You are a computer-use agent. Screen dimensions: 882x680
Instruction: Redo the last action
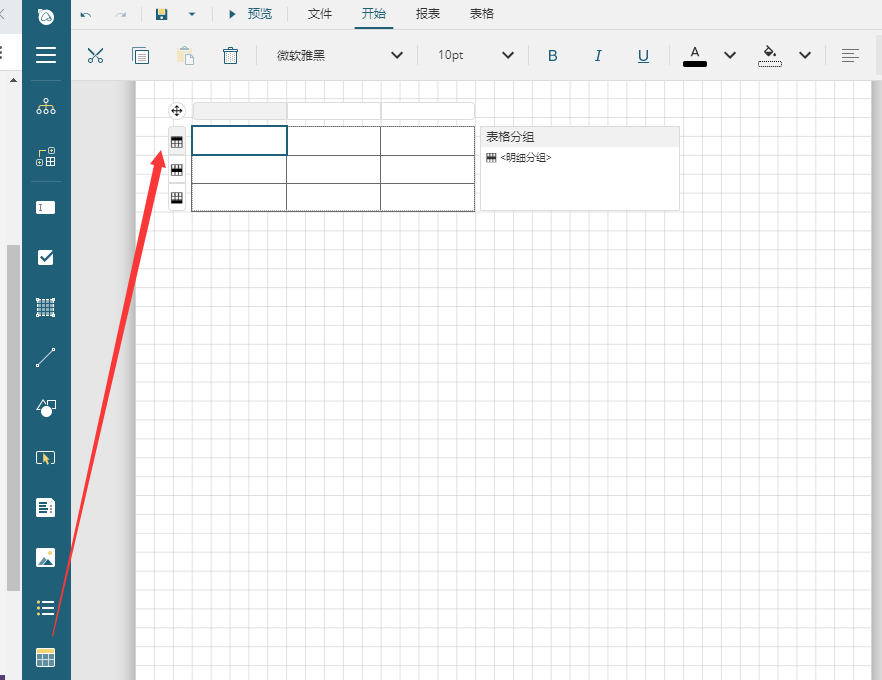pos(121,15)
